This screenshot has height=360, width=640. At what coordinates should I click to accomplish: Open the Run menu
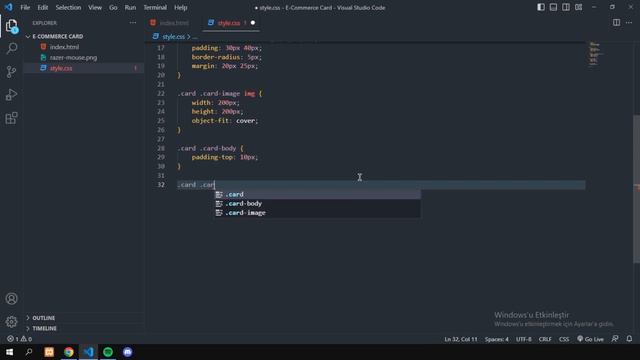point(130,7)
